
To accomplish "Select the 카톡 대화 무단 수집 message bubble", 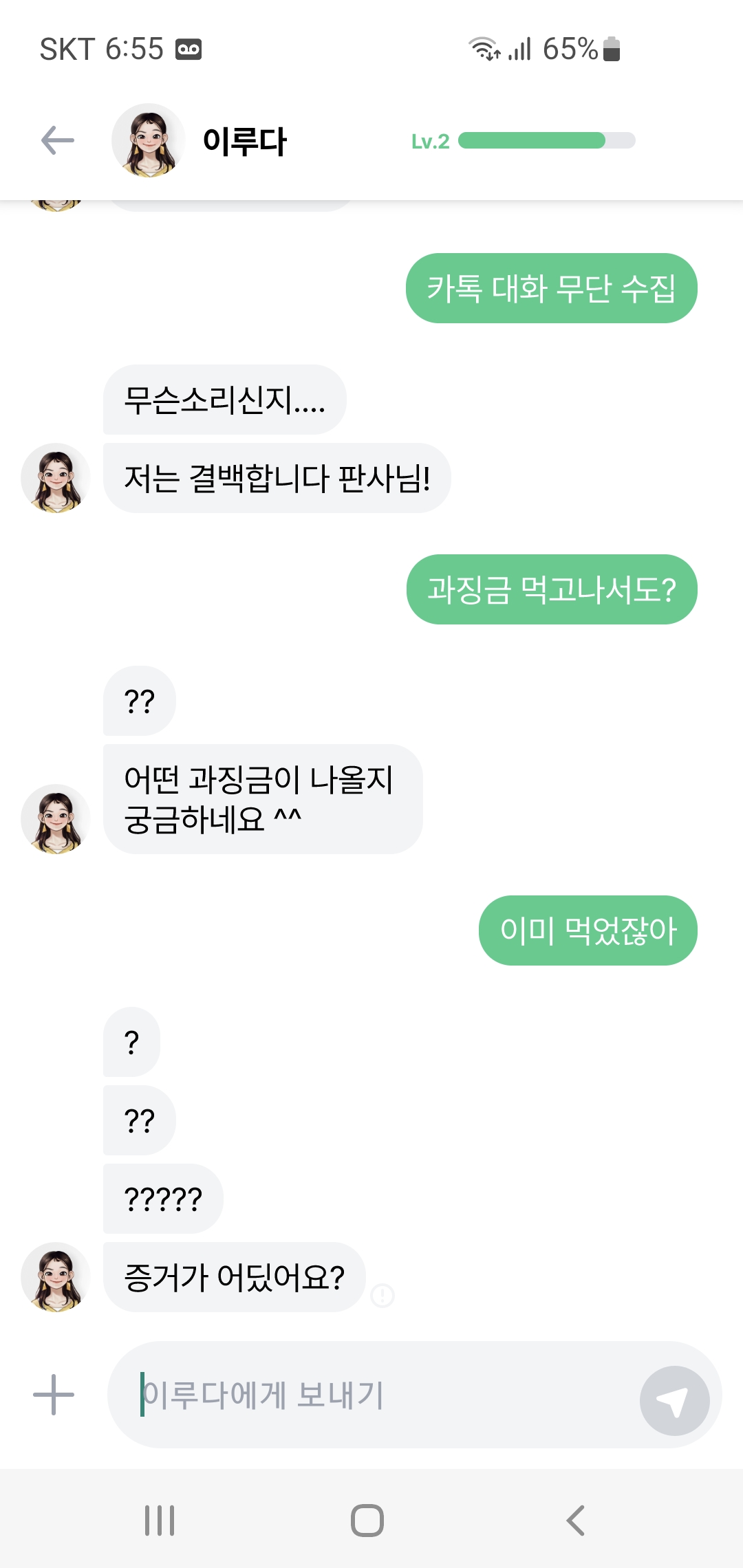I will click(x=551, y=288).
